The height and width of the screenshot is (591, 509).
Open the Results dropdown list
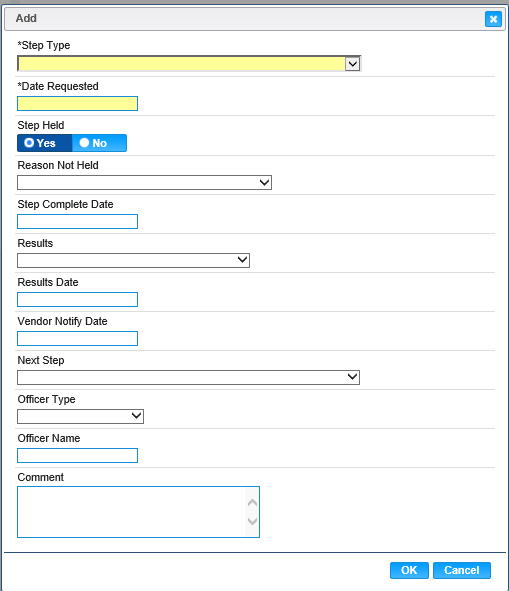coord(133,260)
